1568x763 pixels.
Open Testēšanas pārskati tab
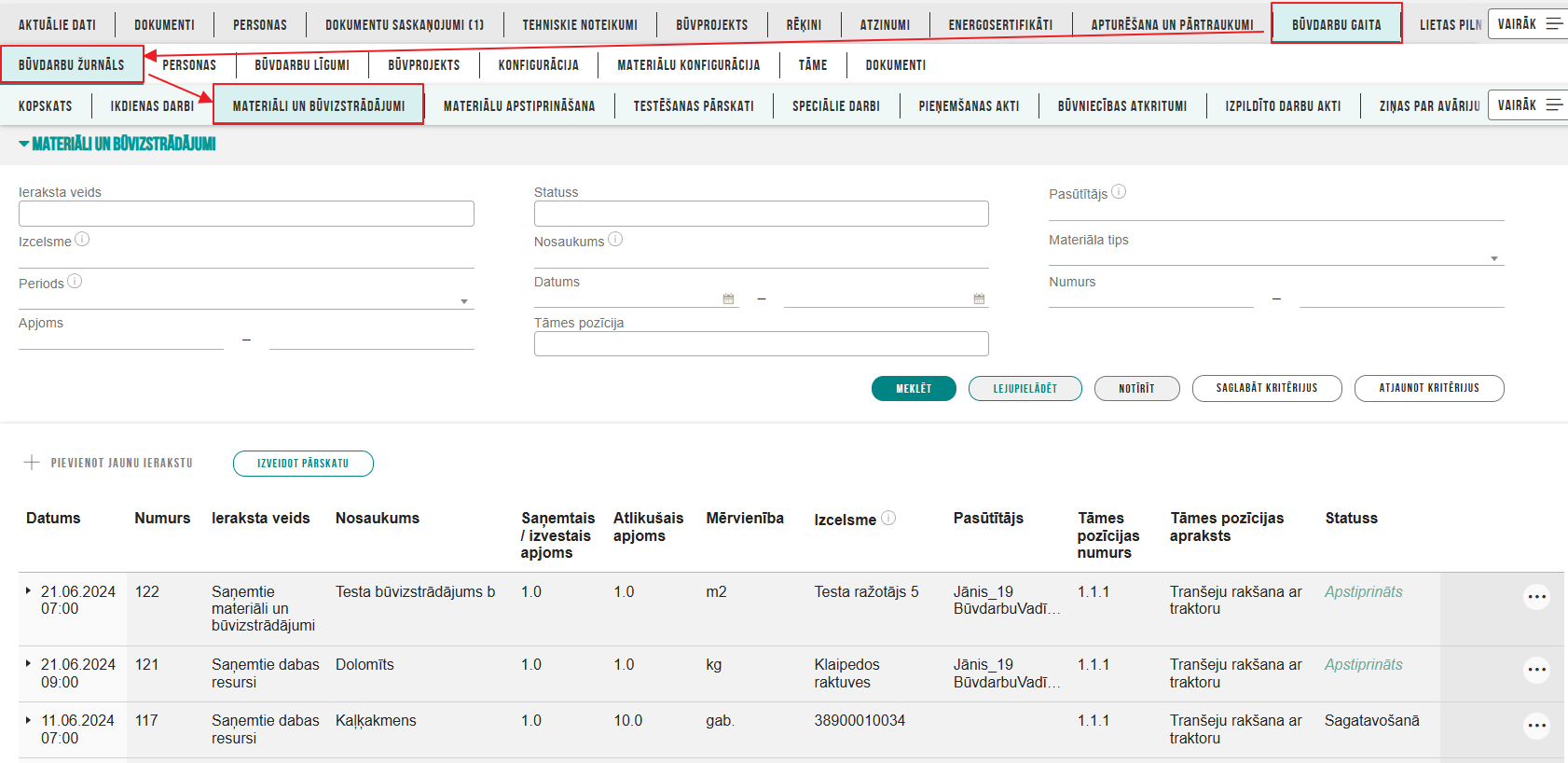(694, 106)
